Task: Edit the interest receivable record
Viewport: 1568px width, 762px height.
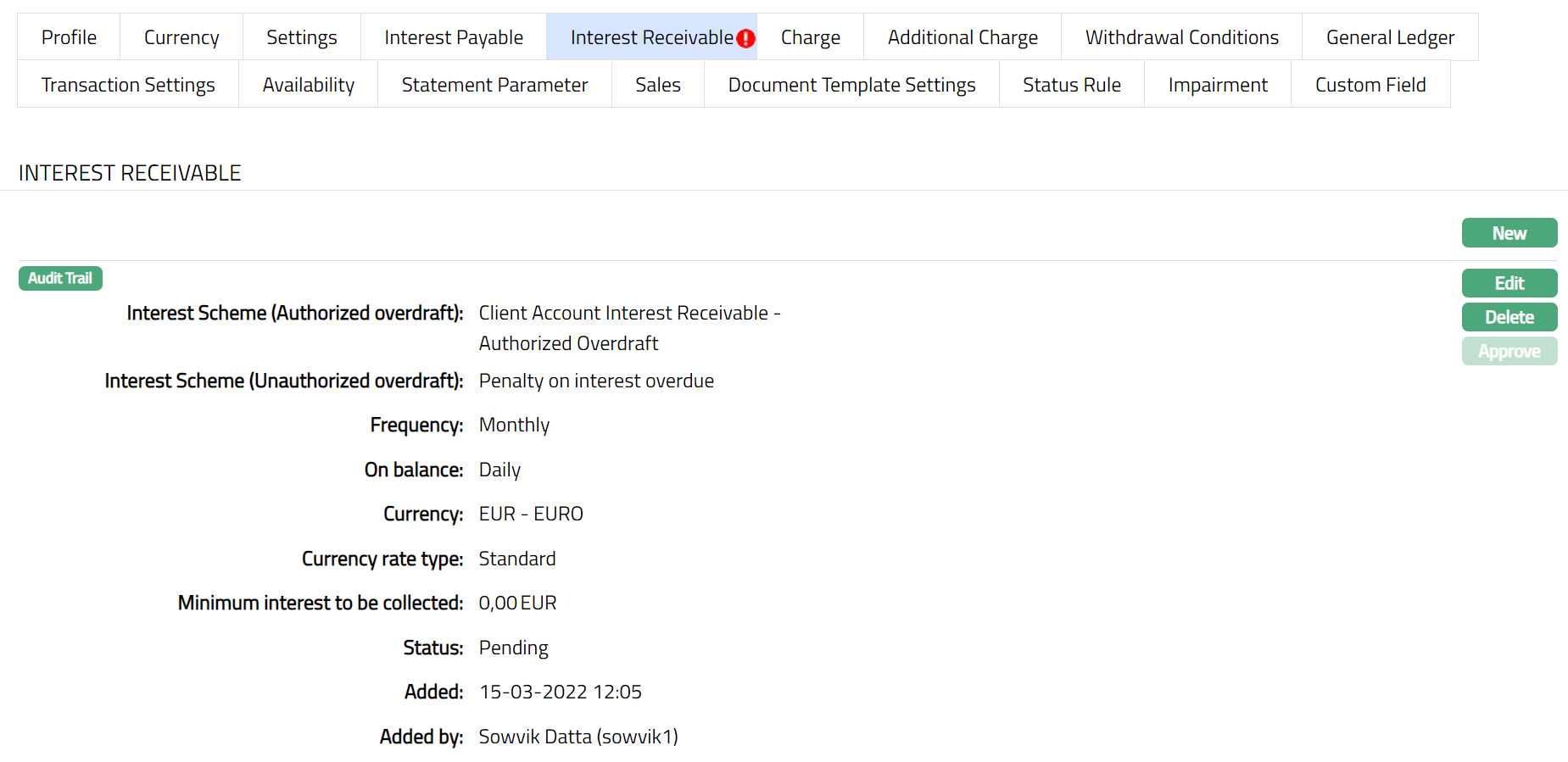Action: (1509, 283)
